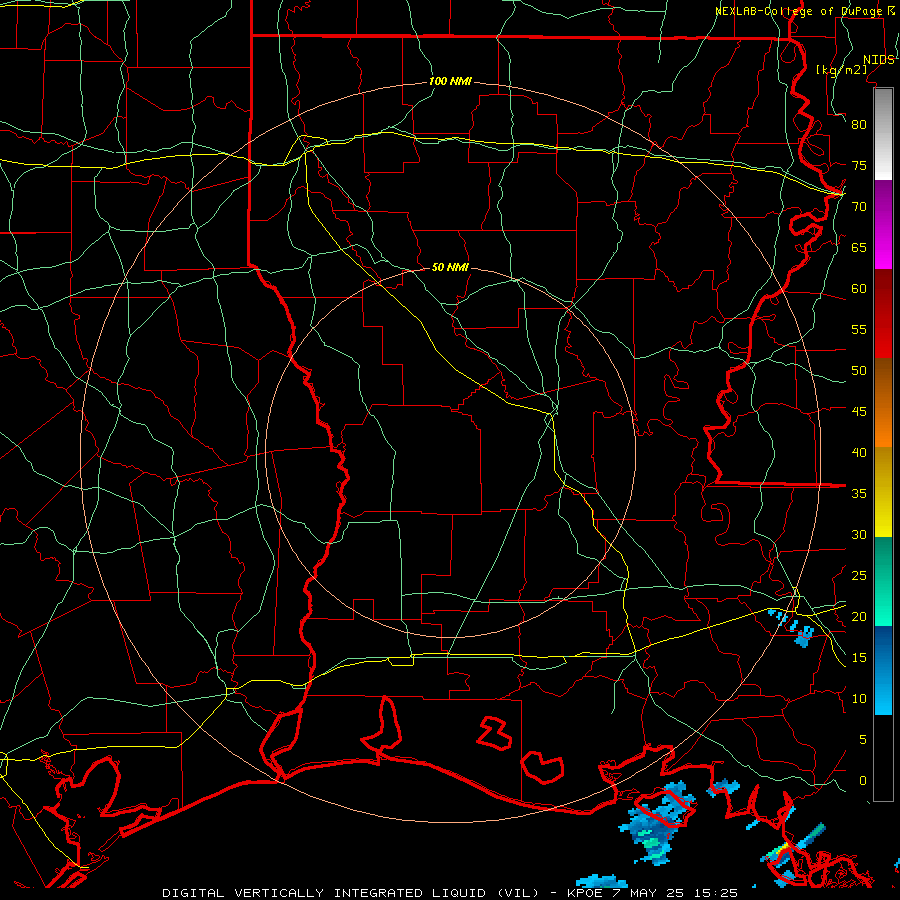Click the "5" value on the VIL scale
The width and height of the screenshot is (900, 900).
pyautogui.click(x=863, y=740)
